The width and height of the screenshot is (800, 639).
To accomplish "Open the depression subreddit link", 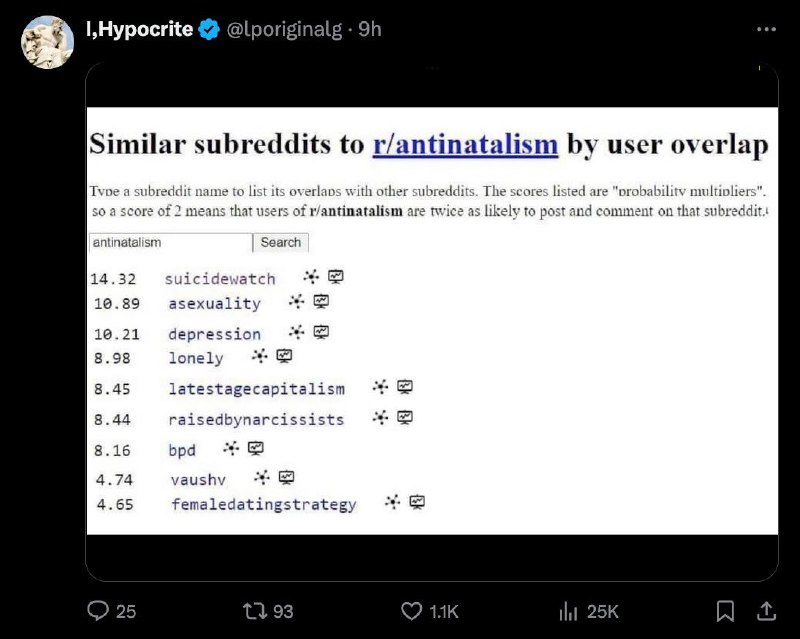I will tap(214, 334).
